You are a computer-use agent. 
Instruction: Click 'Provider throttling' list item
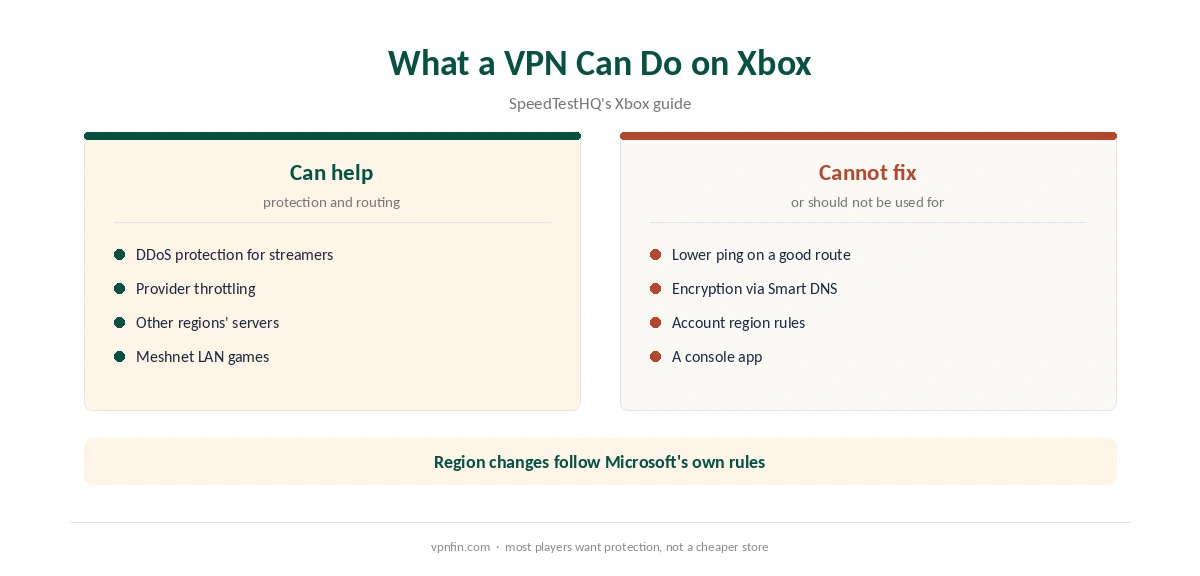click(196, 288)
